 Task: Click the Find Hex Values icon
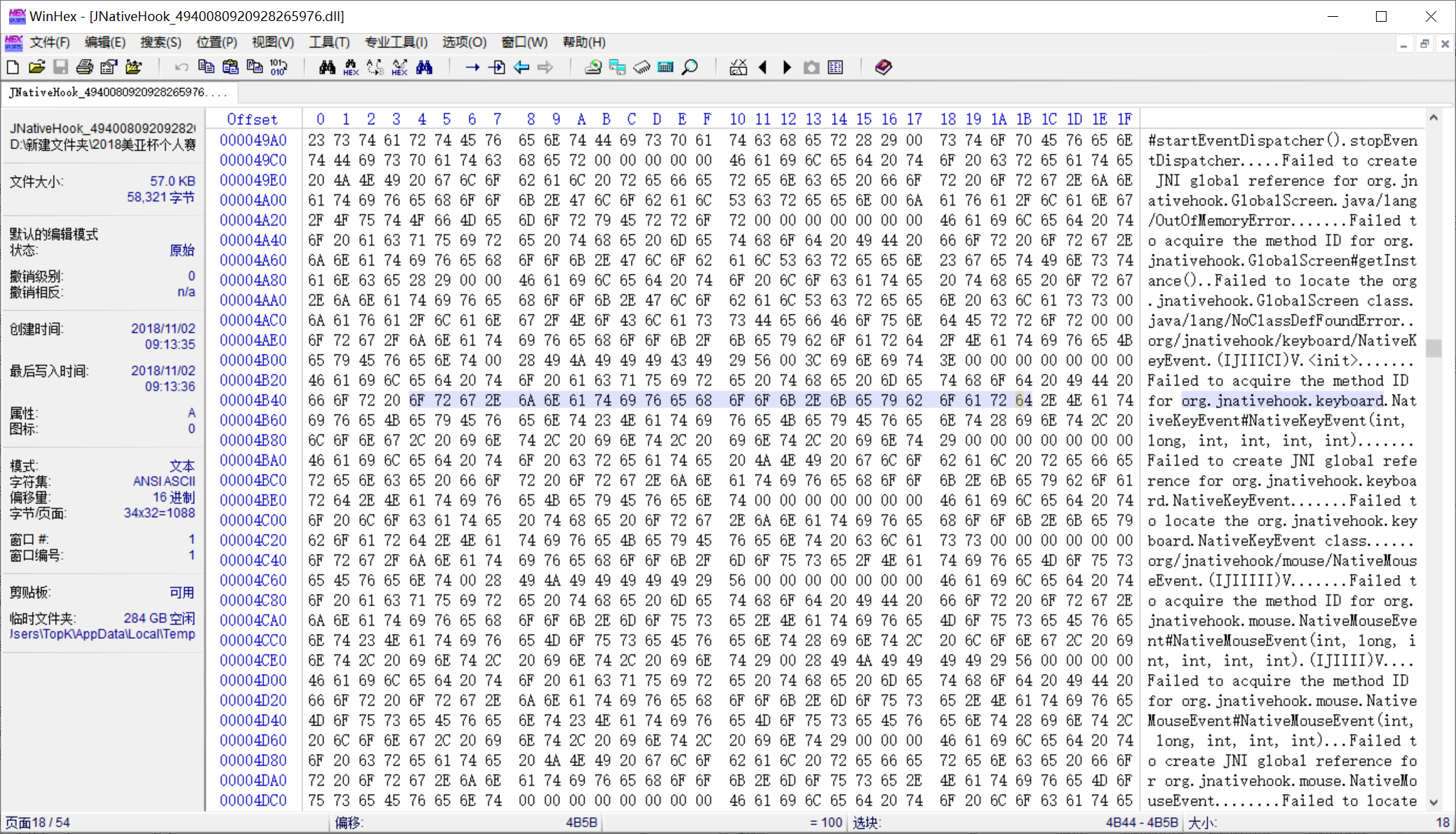point(351,67)
